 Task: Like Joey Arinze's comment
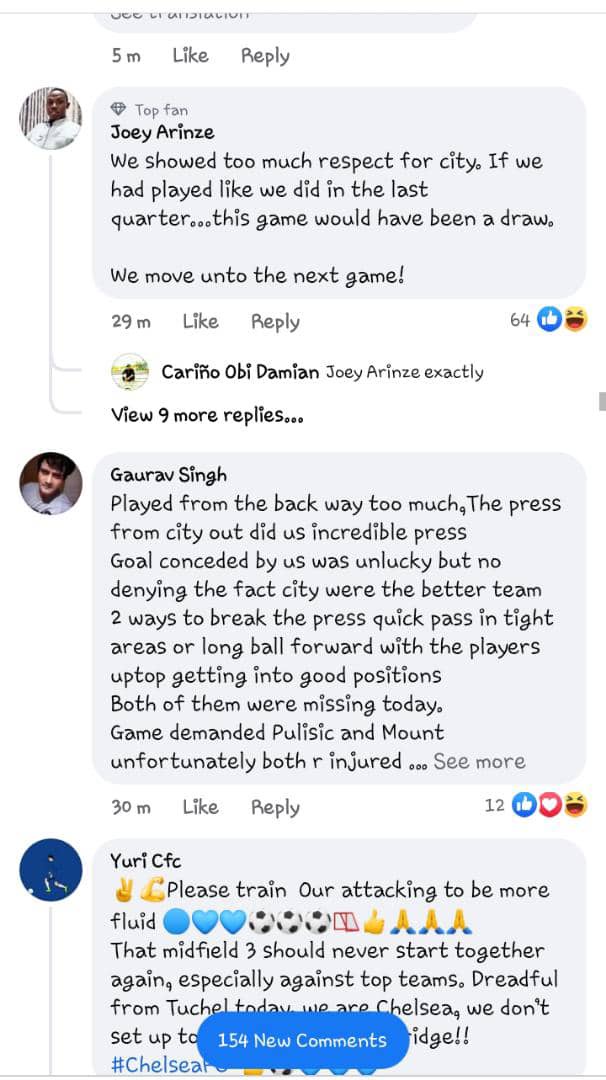[x=200, y=322]
